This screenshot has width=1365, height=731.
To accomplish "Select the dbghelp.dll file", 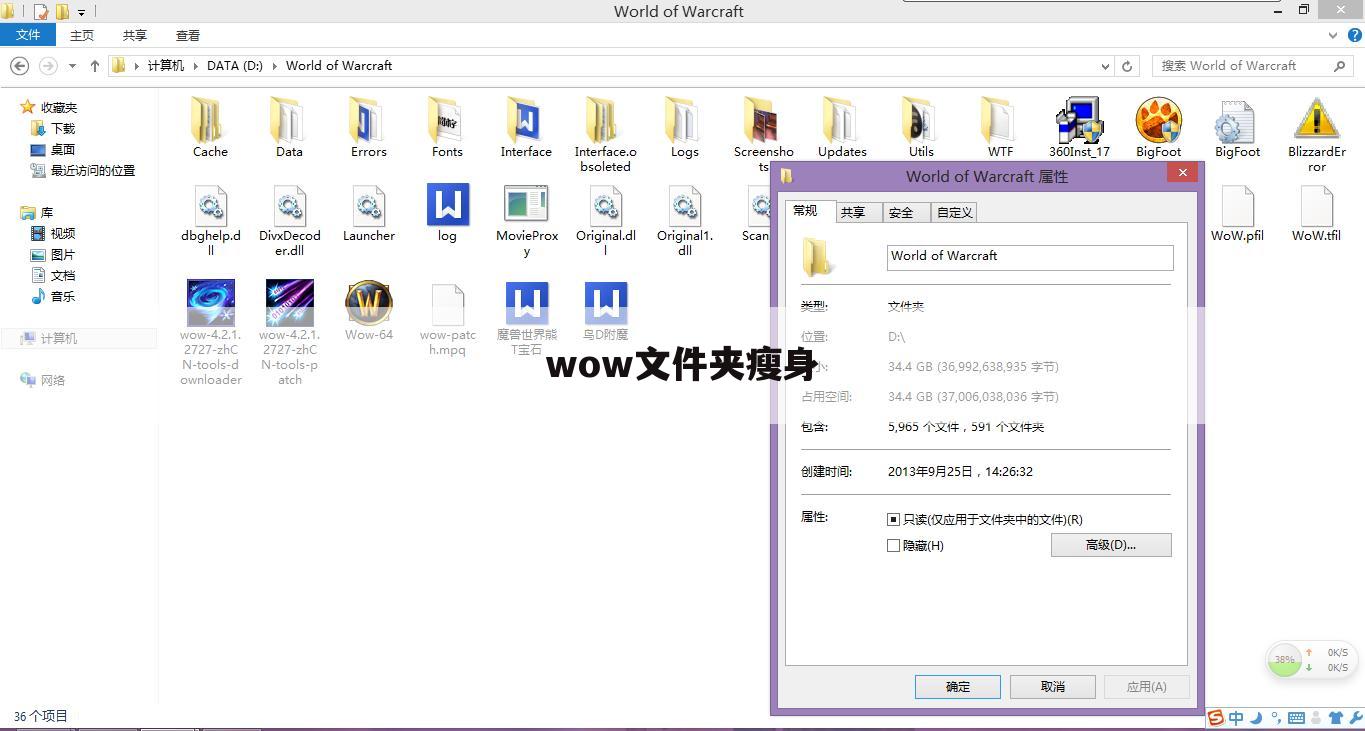I will 210,219.
